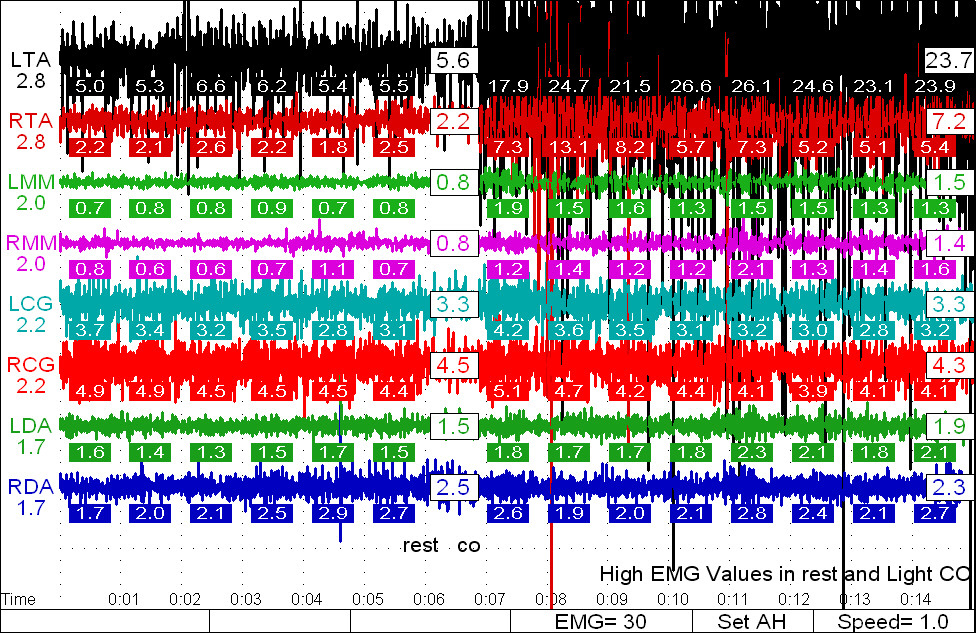
Task: Click the co annotation marker
Action: [469, 546]
